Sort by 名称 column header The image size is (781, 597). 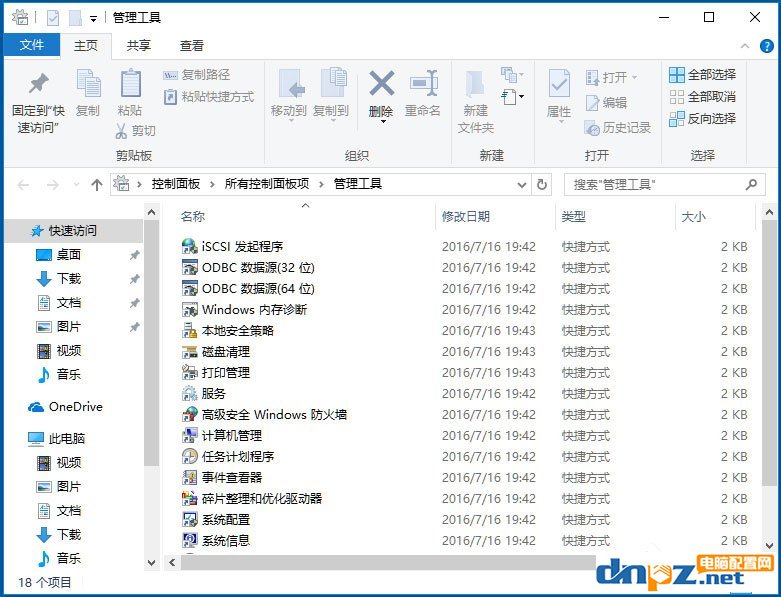click(x=193, y=217)
